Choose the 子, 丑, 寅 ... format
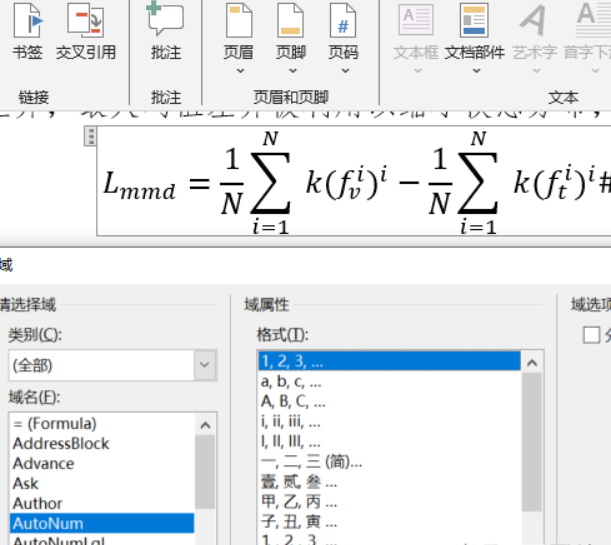The image size is (611, 545). point(389,522)
